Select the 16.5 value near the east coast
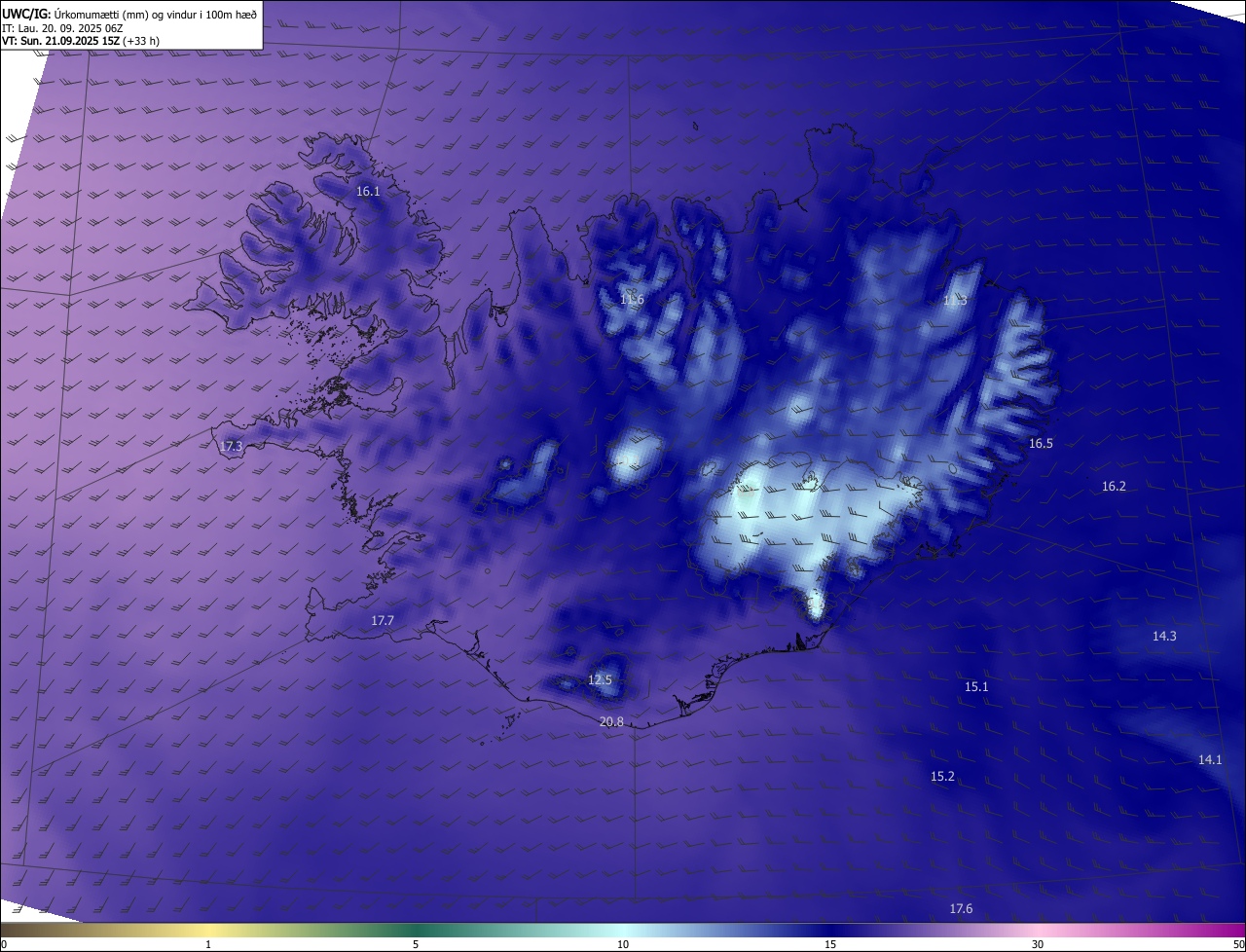Viewport: 1246px width, 952px height. pos(1041,443)
